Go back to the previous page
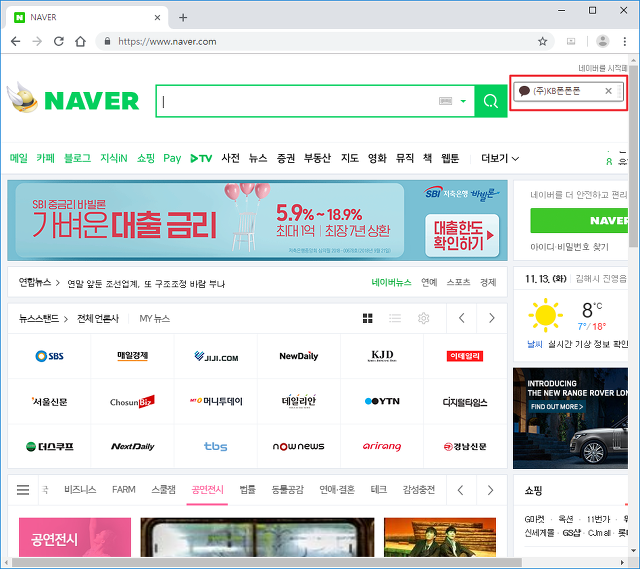The image size is (640, 569). pos(16,41)
